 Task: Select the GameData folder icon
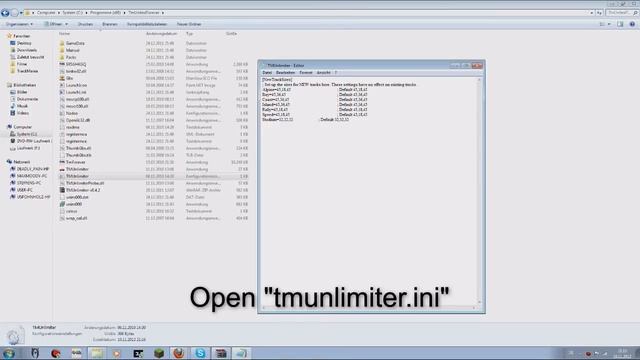62,43
